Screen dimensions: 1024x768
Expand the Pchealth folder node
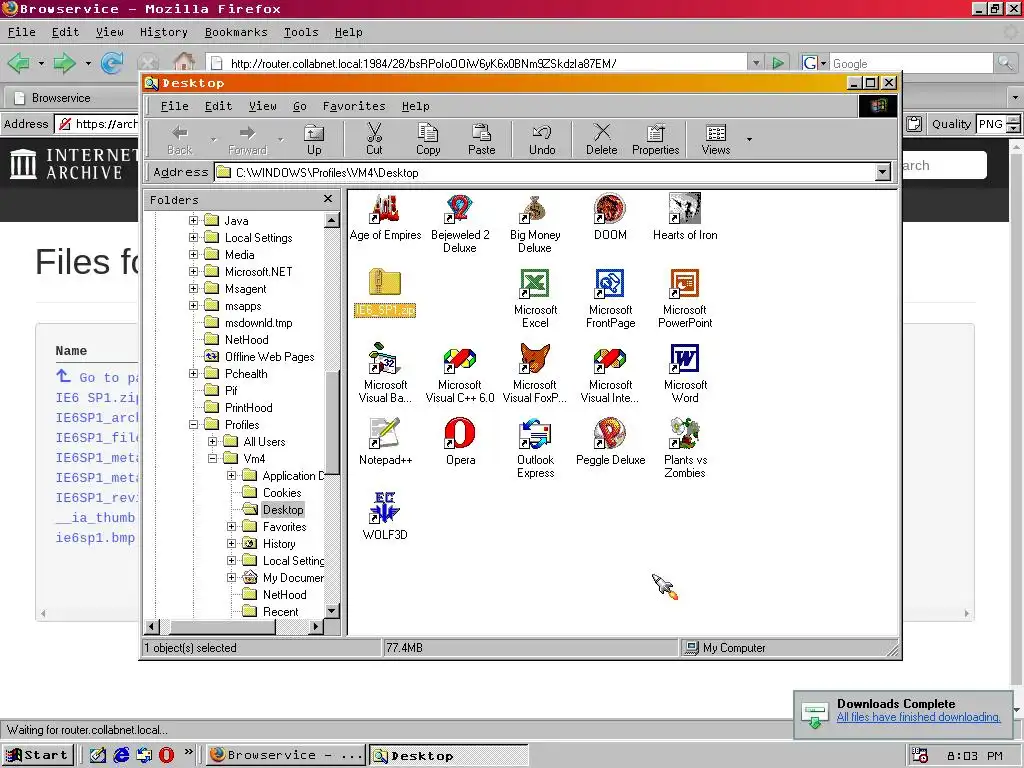[193, 374]
